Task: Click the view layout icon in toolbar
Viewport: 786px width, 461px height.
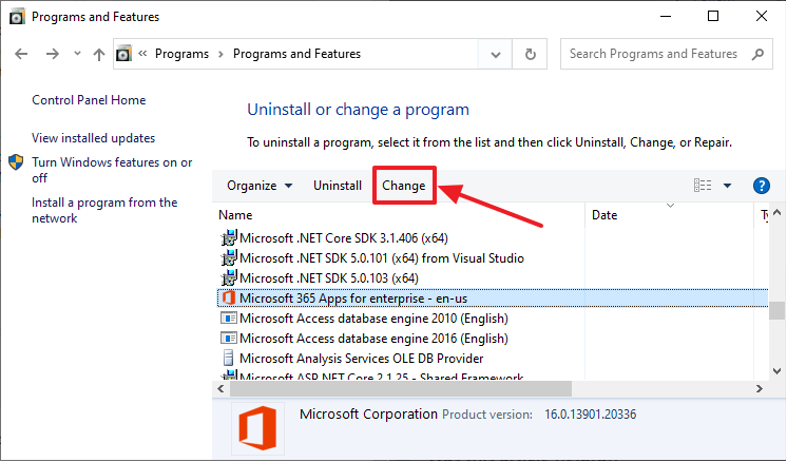Action: tap(703, 186)
